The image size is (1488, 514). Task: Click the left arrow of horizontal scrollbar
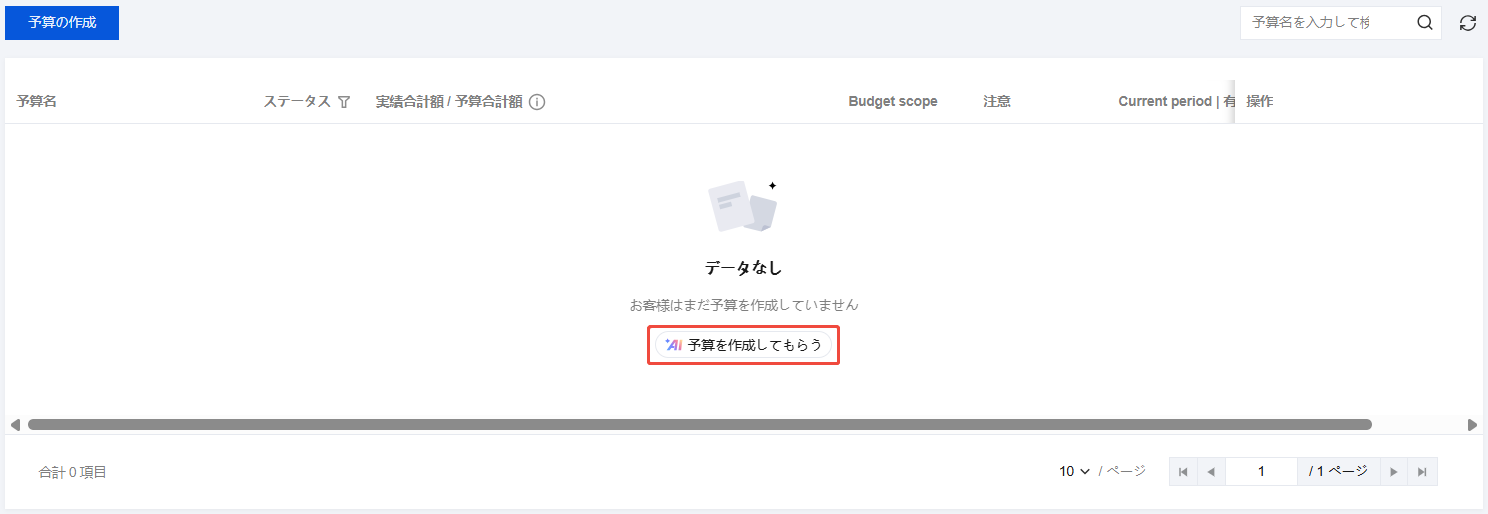coord(14,425)
